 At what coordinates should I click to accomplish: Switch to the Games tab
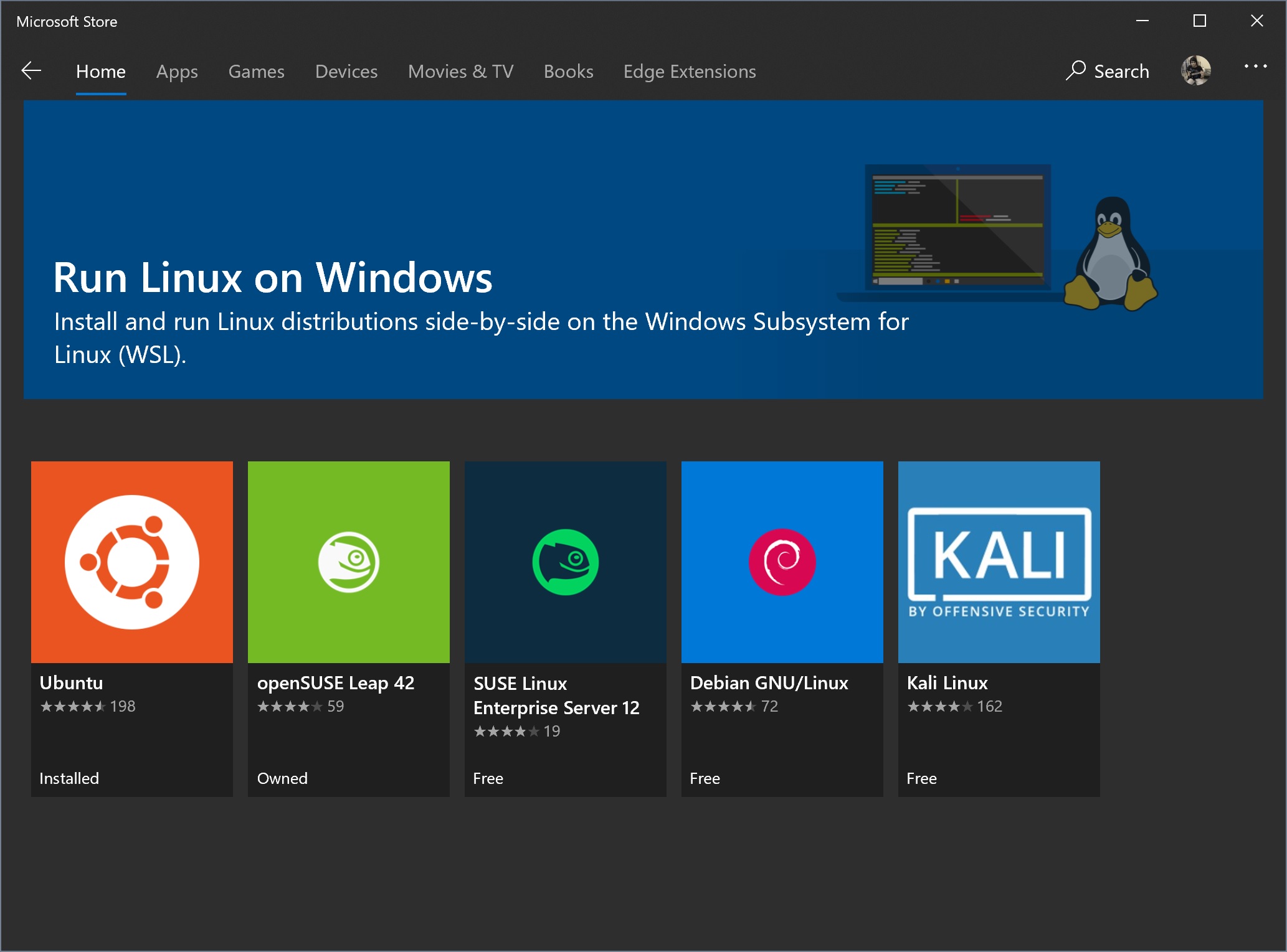pos(258,71)
